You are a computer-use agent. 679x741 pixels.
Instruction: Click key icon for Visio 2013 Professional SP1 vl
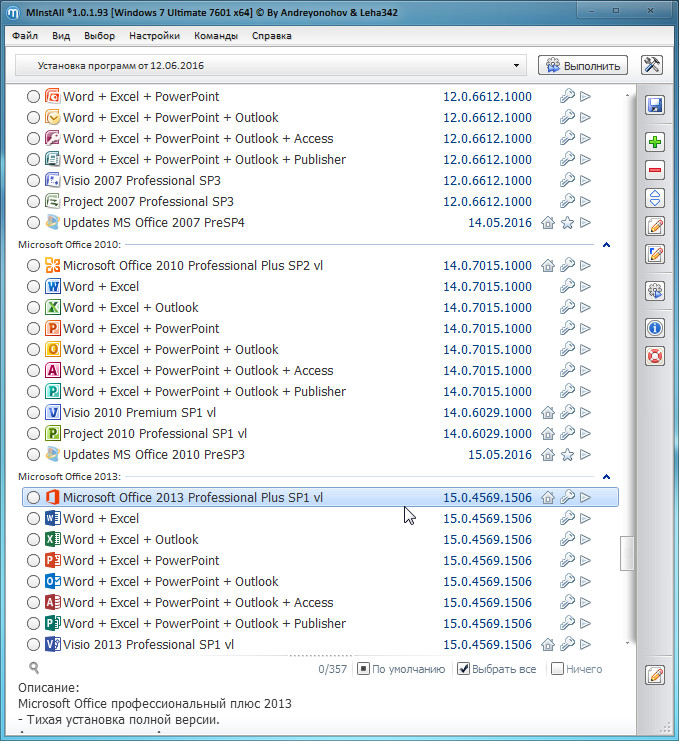coord(567,644)
